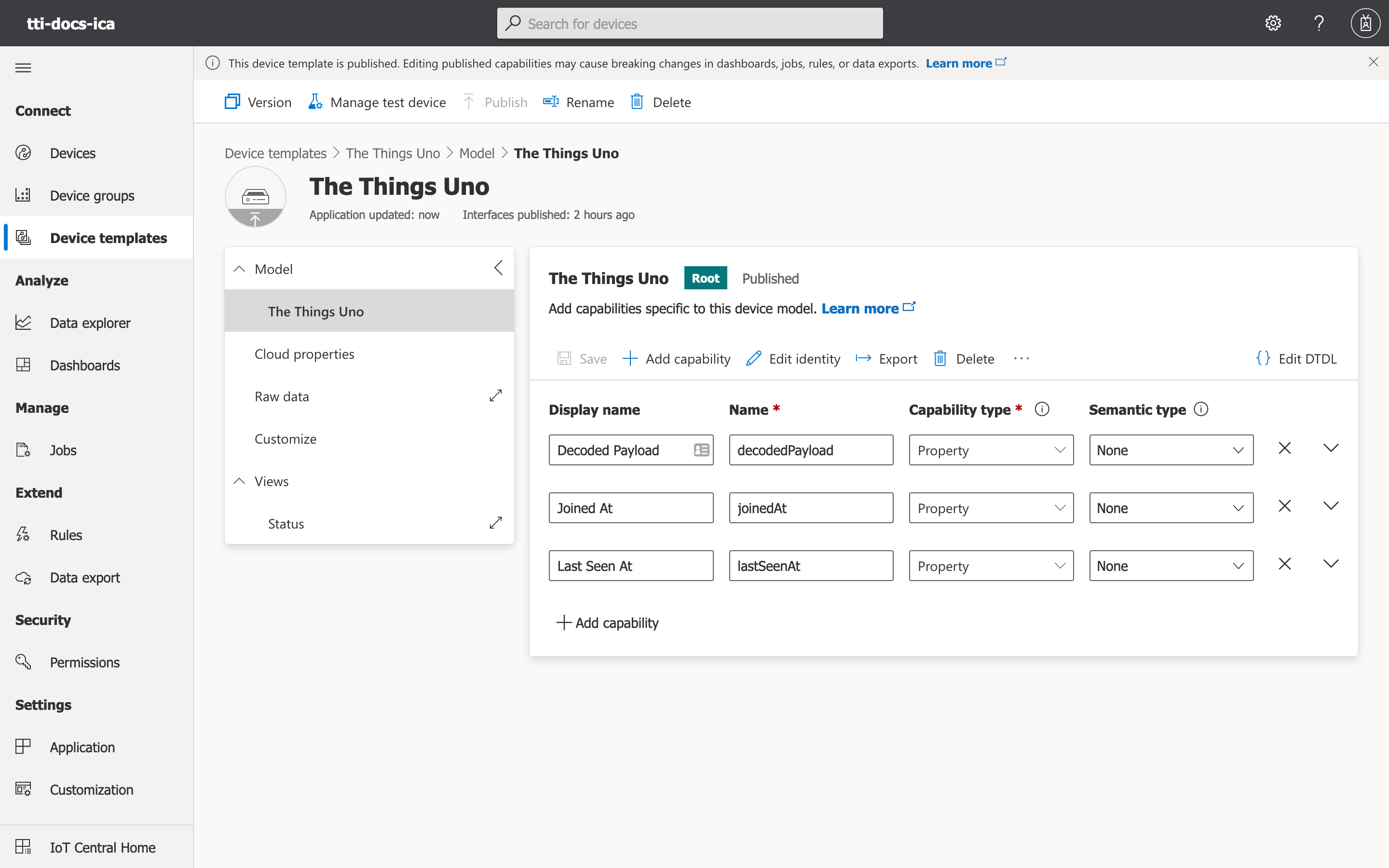Click the localization icon in Decoded Payload field

[x=701, y=450]
